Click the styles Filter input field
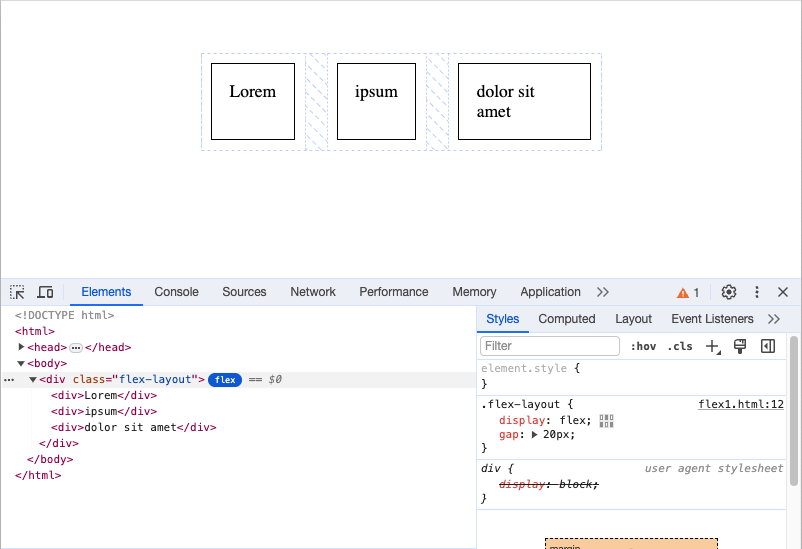Screen dimensions: 802x549 [550, 346]
